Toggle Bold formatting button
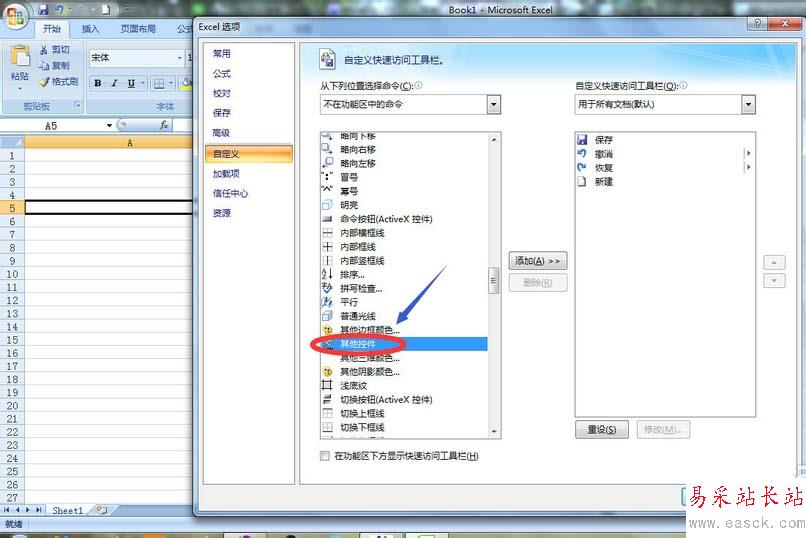The height and width of the screenshot is (538, 806). point(98,83)
